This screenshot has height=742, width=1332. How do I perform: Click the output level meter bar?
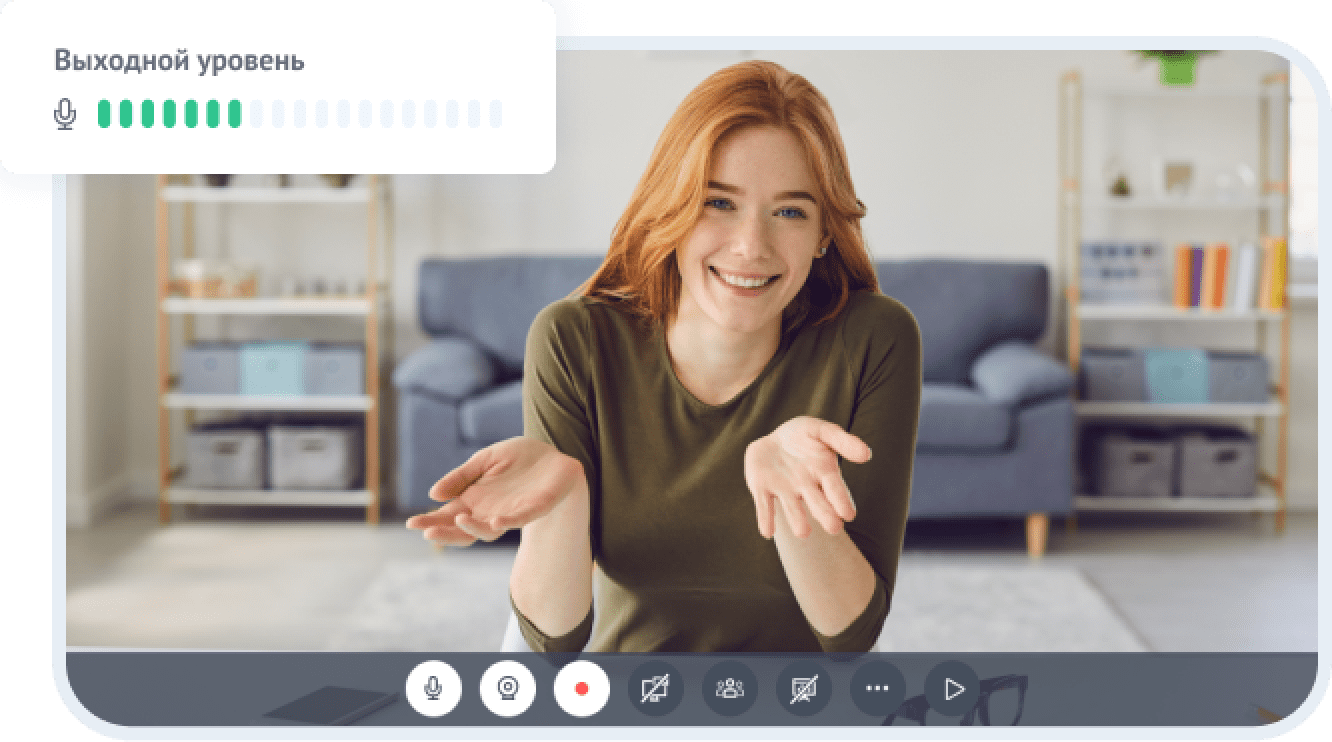pyautogui.click(x=300, y=114)
